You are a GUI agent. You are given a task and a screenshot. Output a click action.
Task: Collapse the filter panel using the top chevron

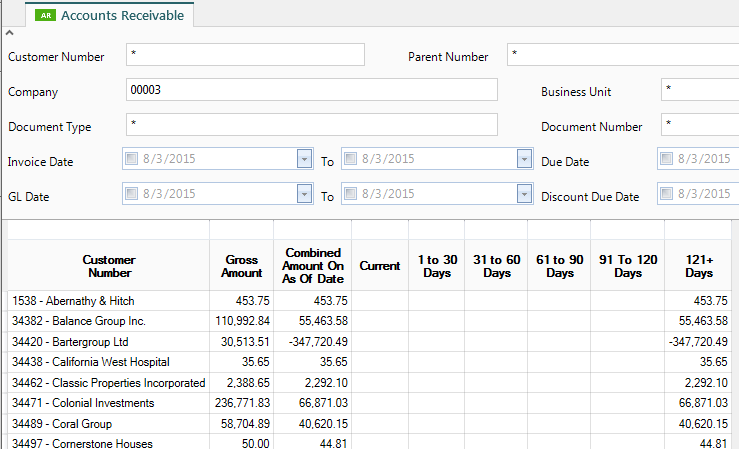[10, 34]
